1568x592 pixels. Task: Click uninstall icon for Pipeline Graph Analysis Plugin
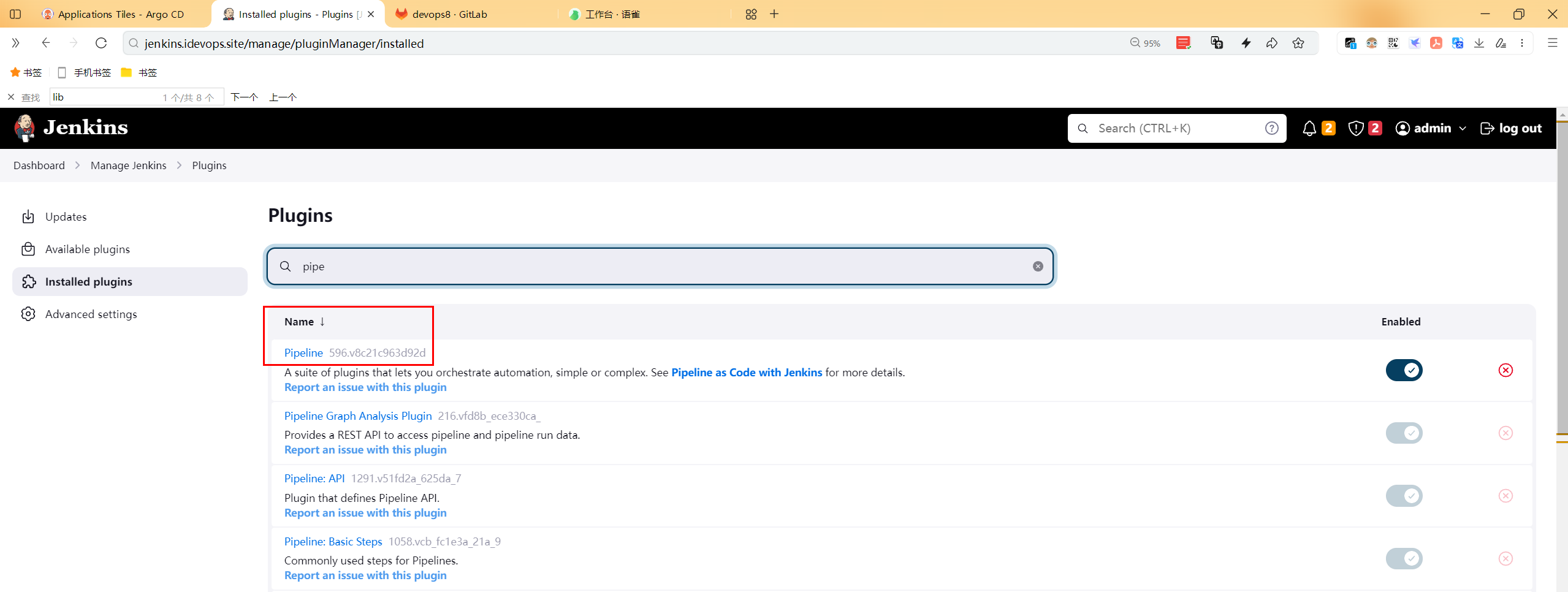click(x=1505, y=433)
